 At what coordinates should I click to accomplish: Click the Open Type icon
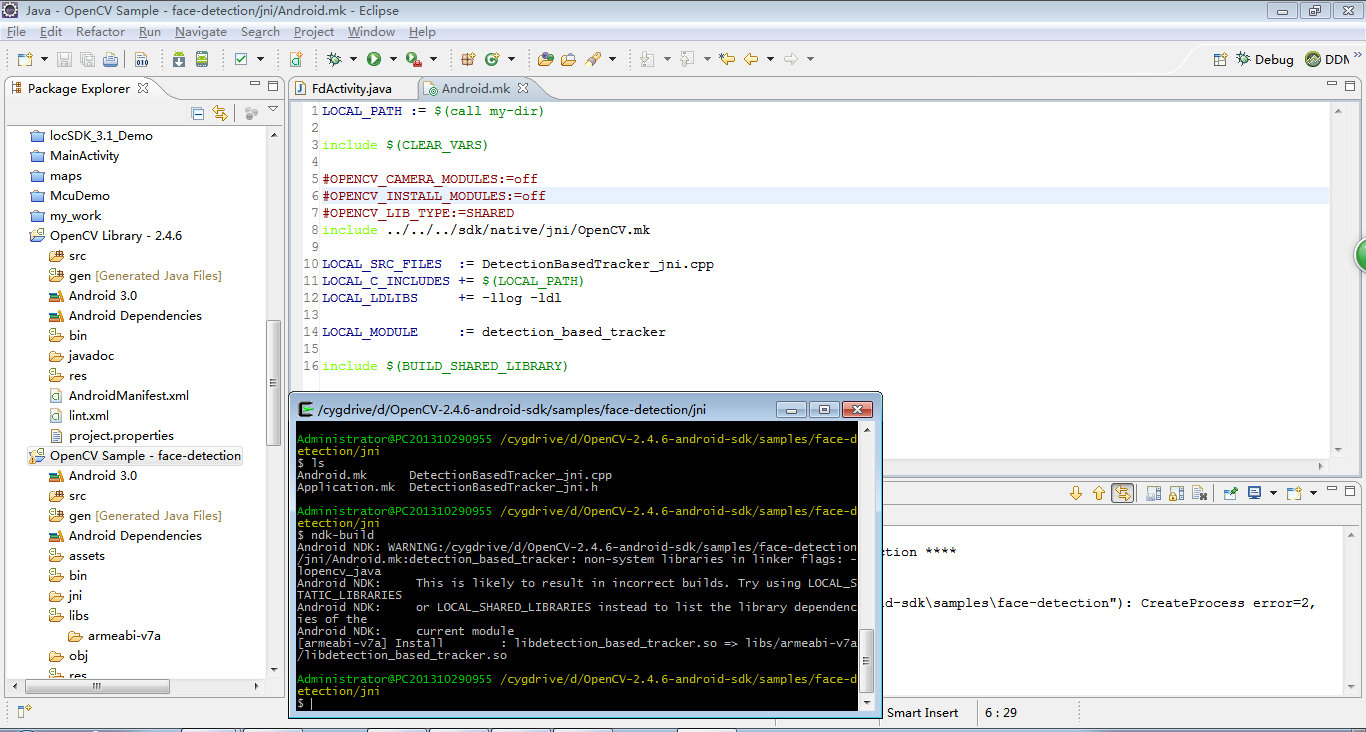point(546,59)
